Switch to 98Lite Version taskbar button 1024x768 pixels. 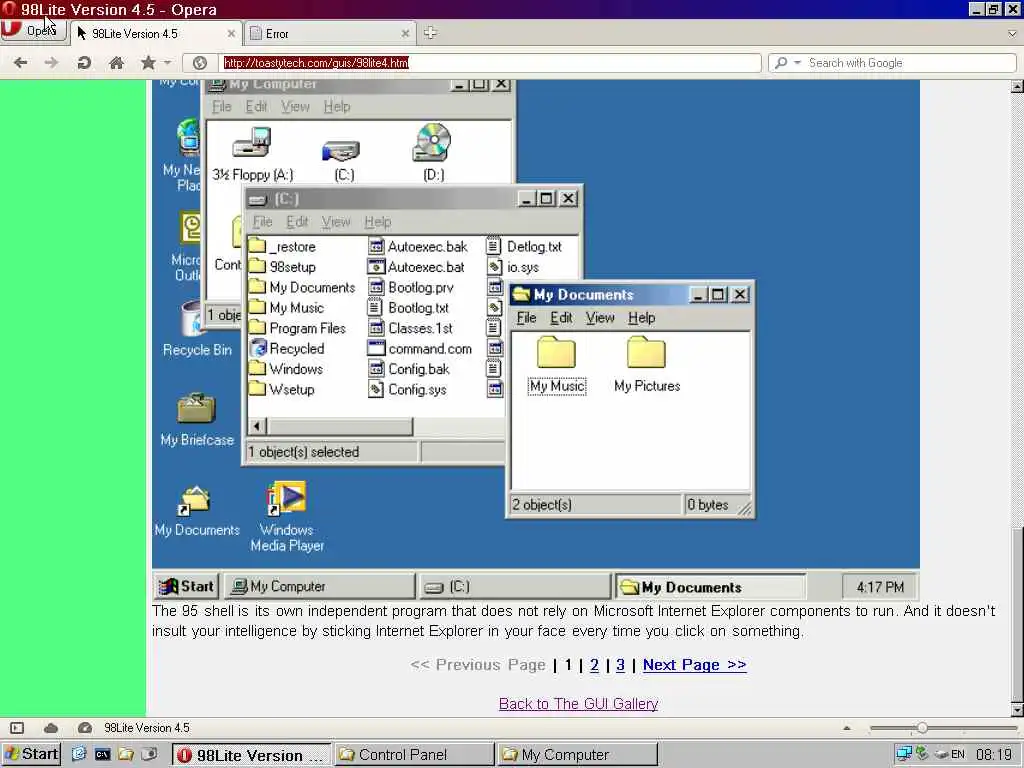point(252,755)
